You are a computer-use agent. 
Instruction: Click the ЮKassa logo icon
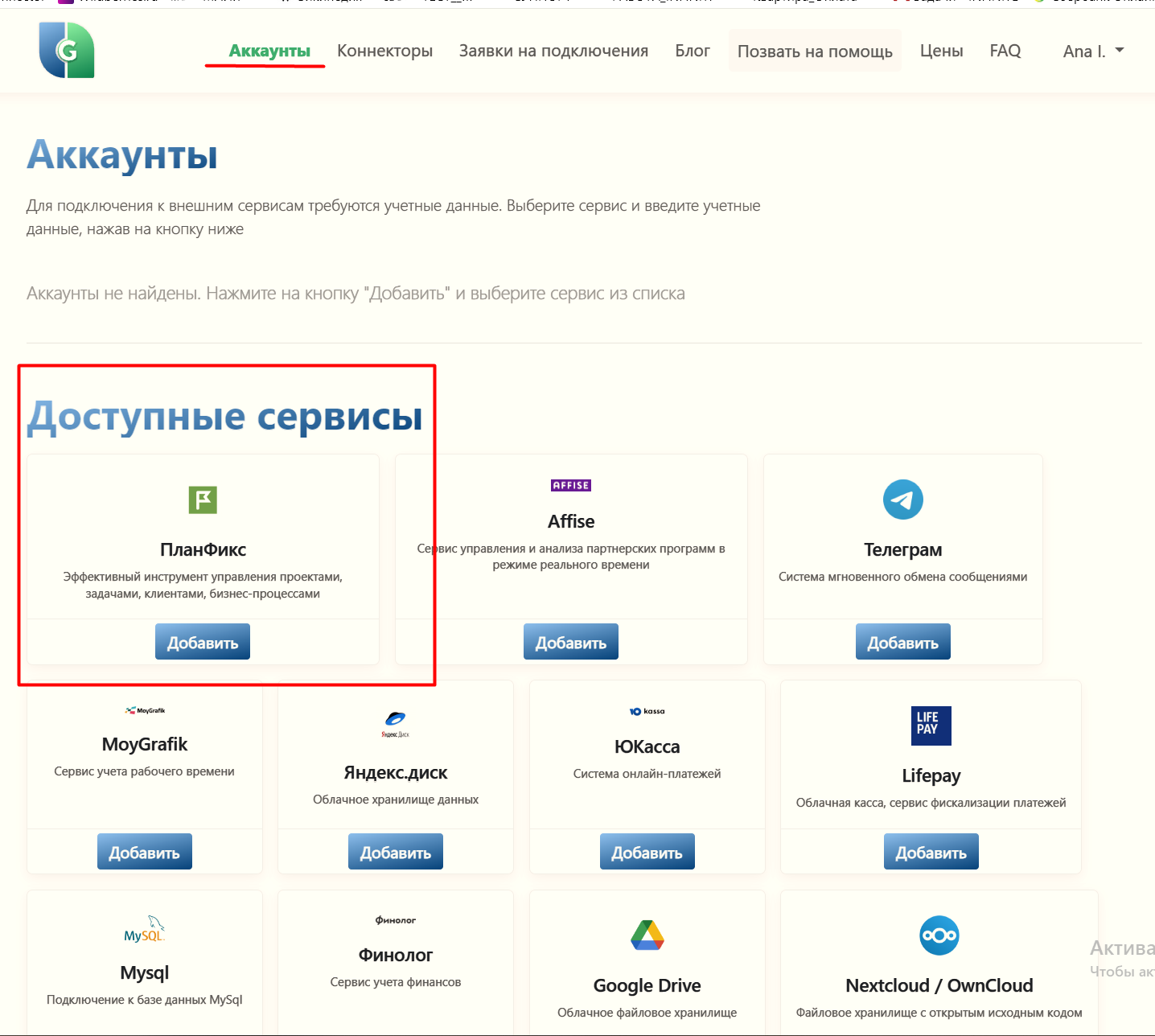pos(647,711)
